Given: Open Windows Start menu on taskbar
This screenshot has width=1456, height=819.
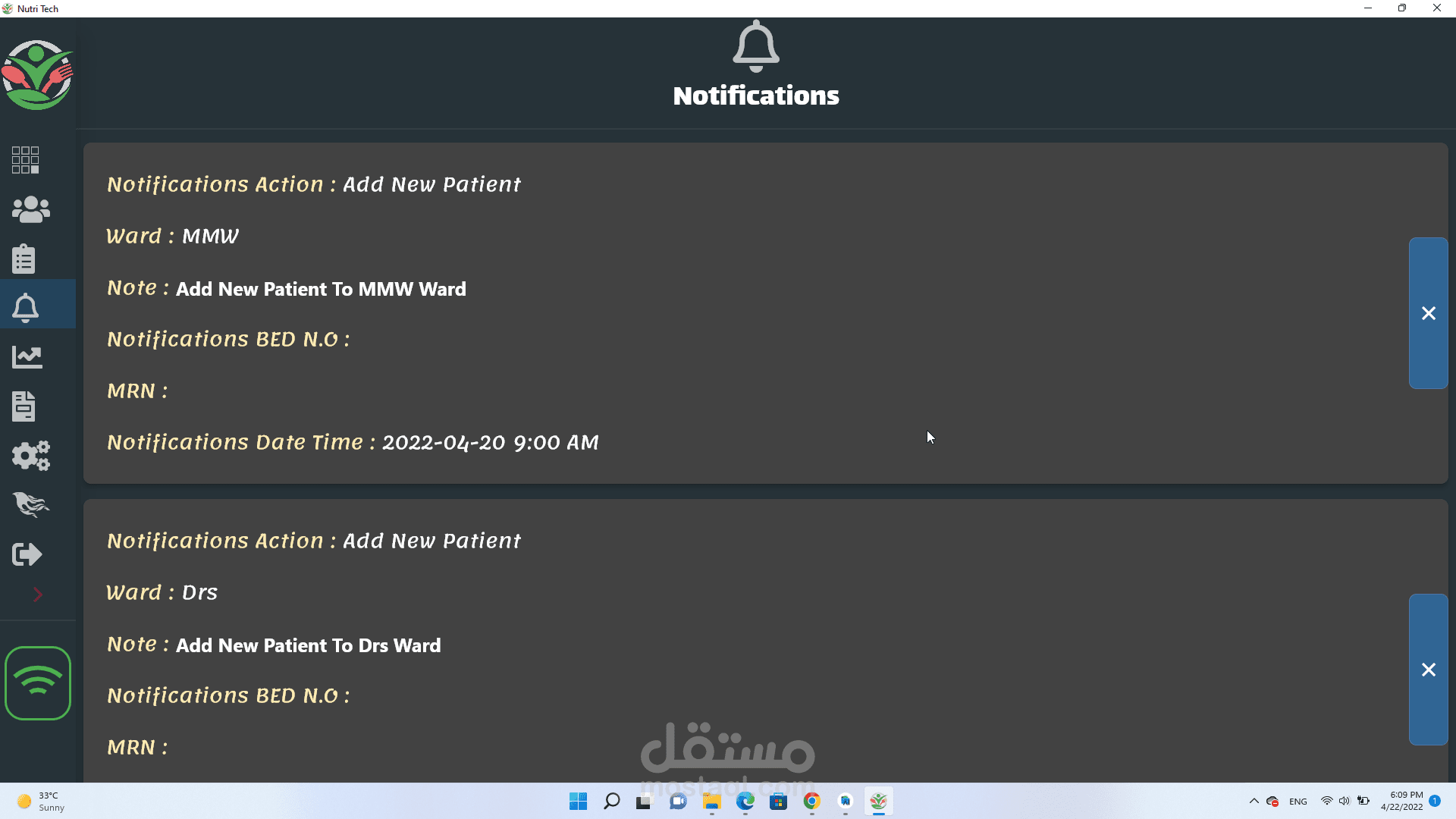Looking at the screenshot, I should coord(578,802).
